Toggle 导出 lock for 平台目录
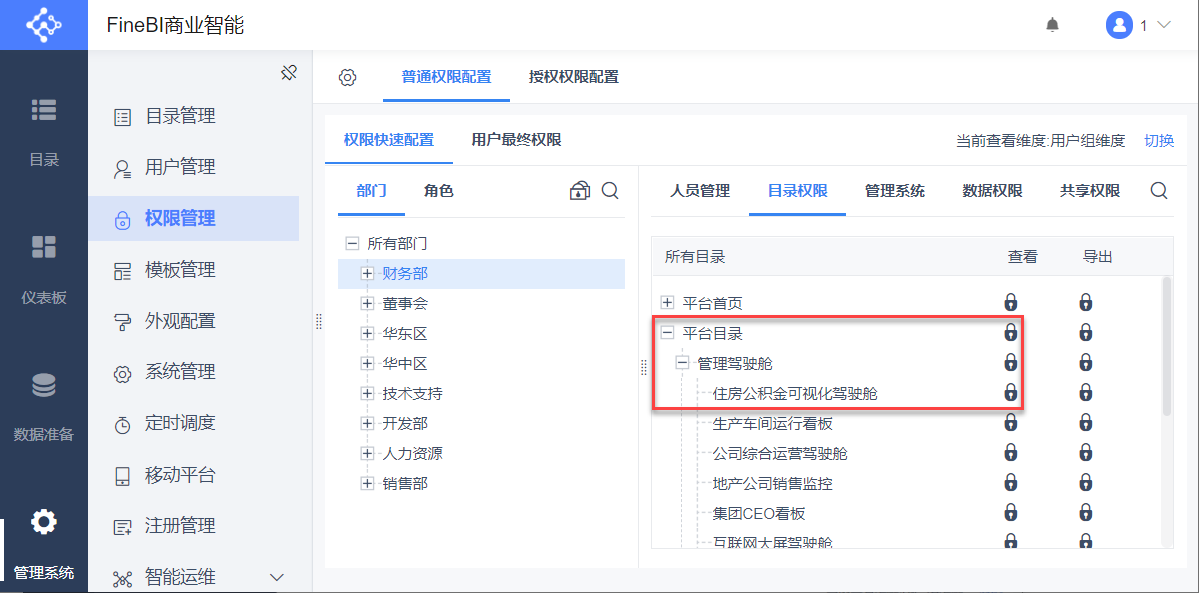The image size is (1199, 593). (1086, 332)
